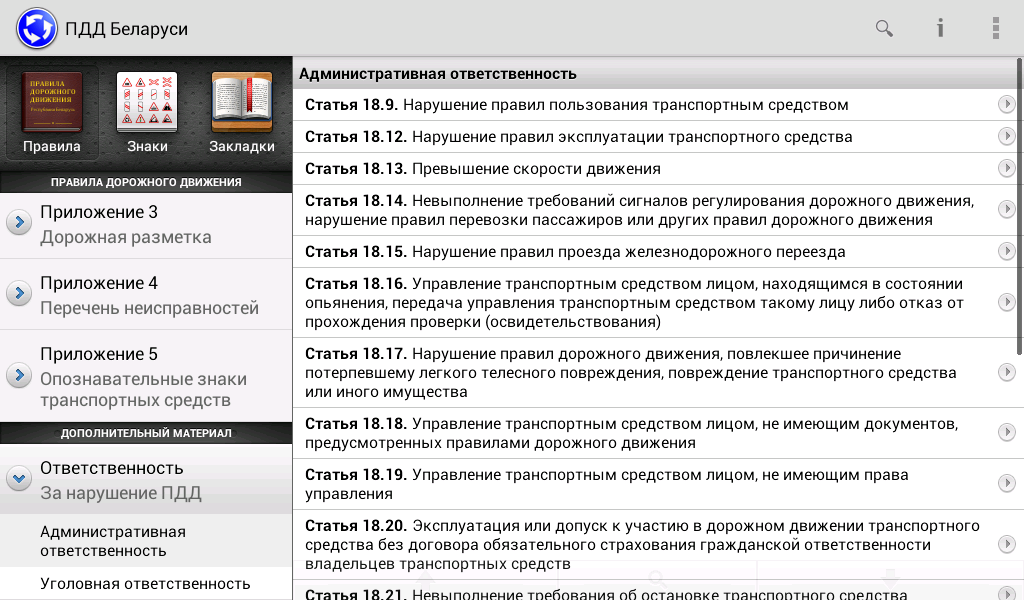Open Статья 18.9 arrow icon
The image size is (1024, 600).
(x=1006, y=104)
